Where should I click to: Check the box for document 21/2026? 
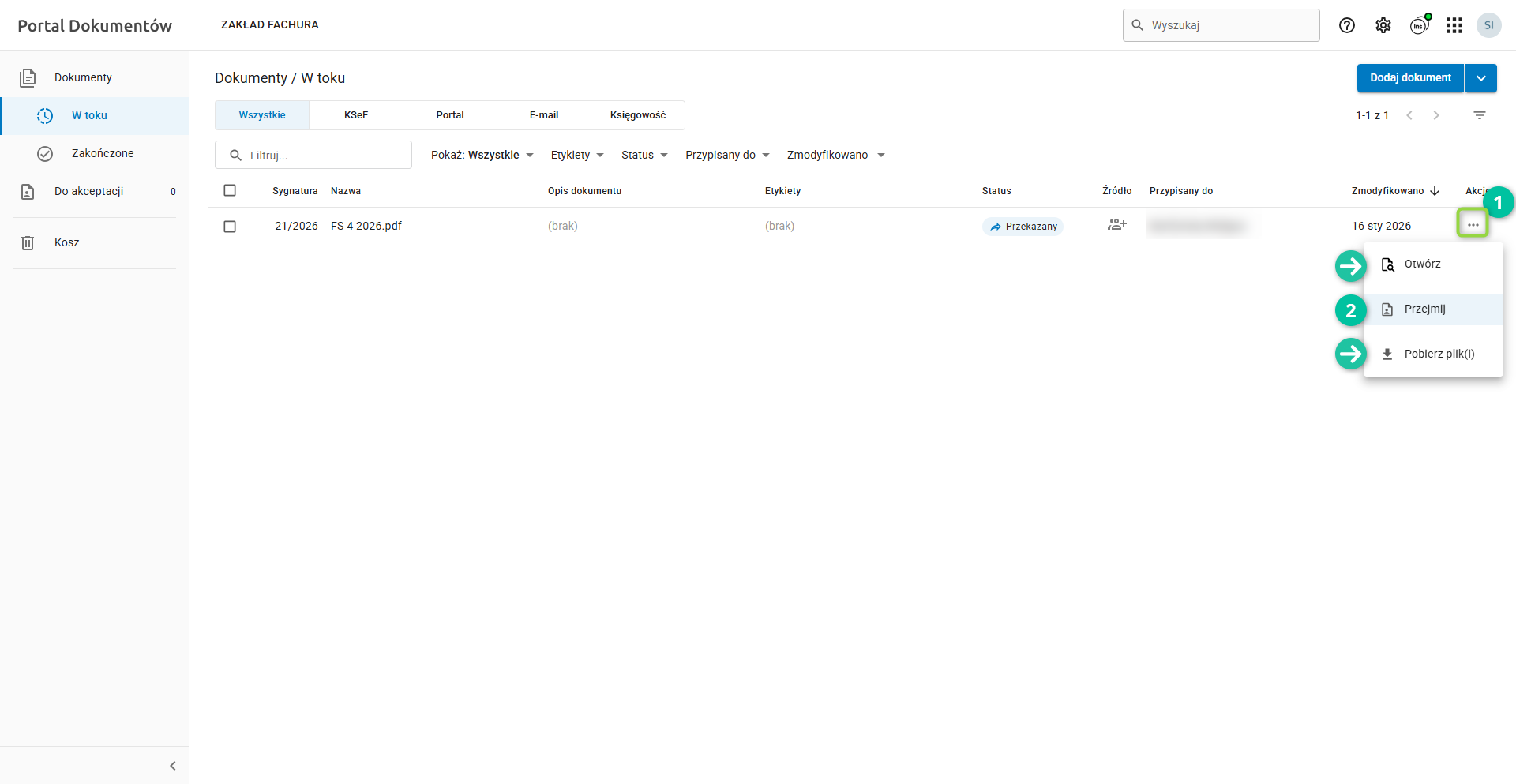pos(230,227)
